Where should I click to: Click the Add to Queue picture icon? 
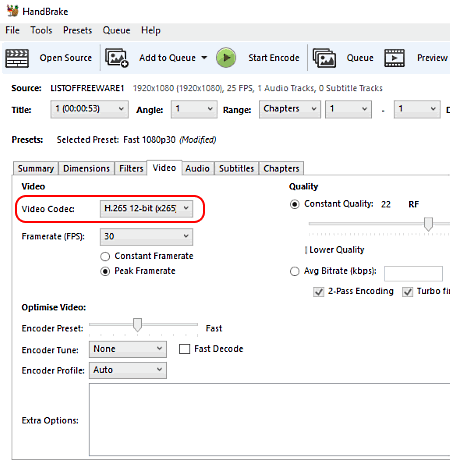[x=117, y=58]
